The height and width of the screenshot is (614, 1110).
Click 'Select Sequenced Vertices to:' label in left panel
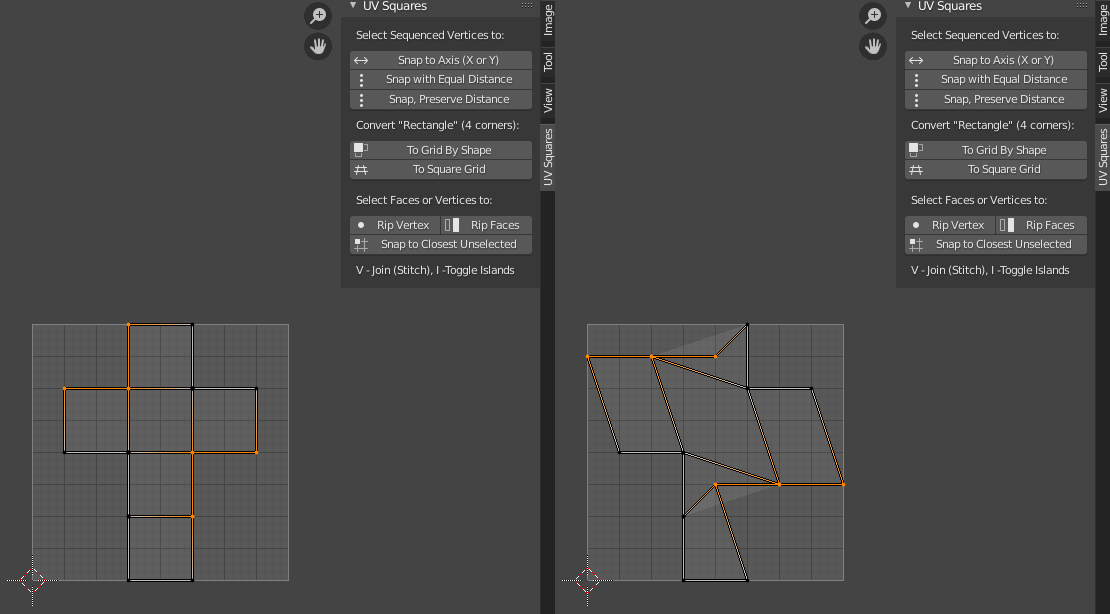point(430,35)
